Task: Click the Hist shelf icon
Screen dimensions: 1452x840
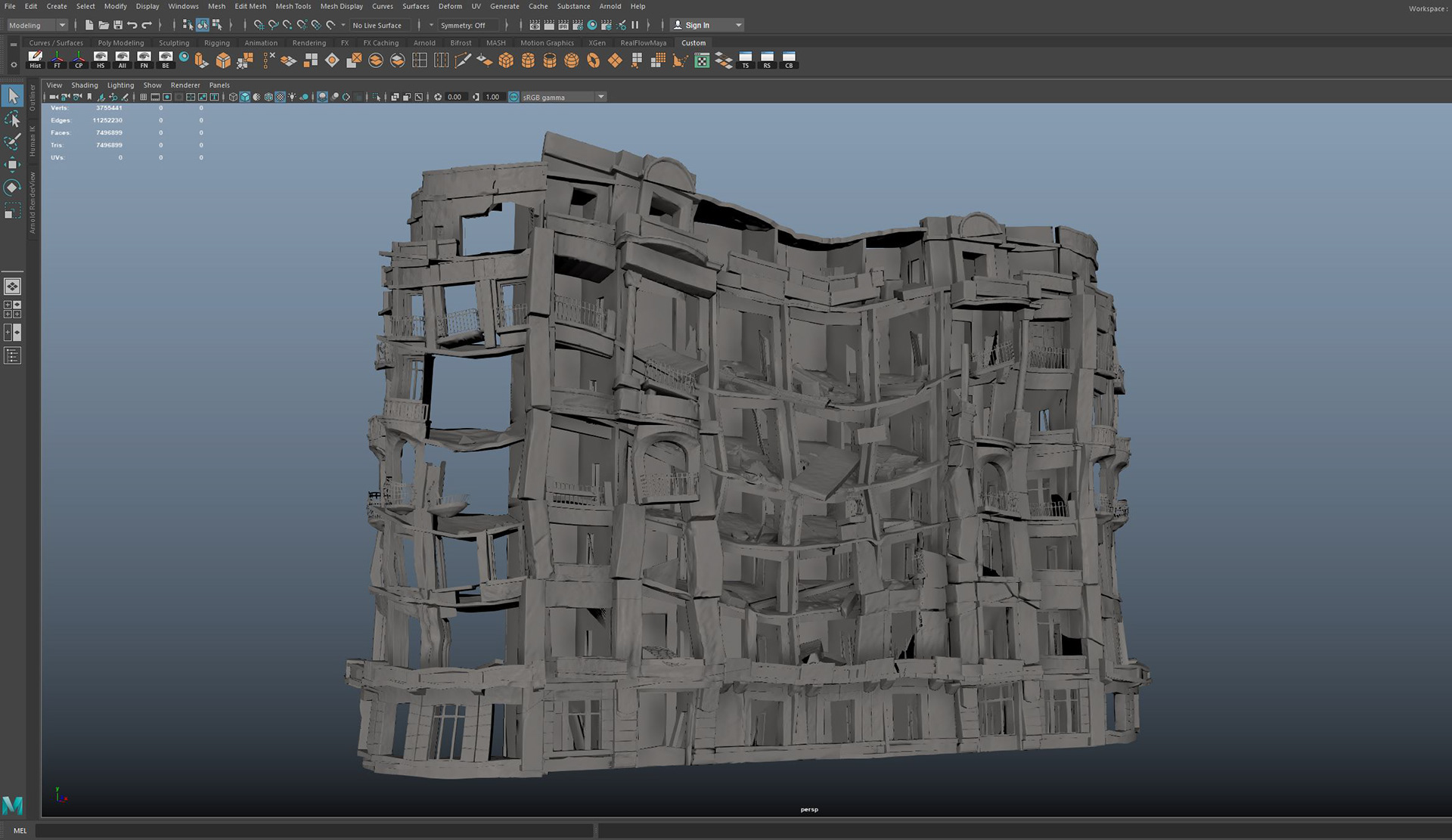Action: (36, 60)
